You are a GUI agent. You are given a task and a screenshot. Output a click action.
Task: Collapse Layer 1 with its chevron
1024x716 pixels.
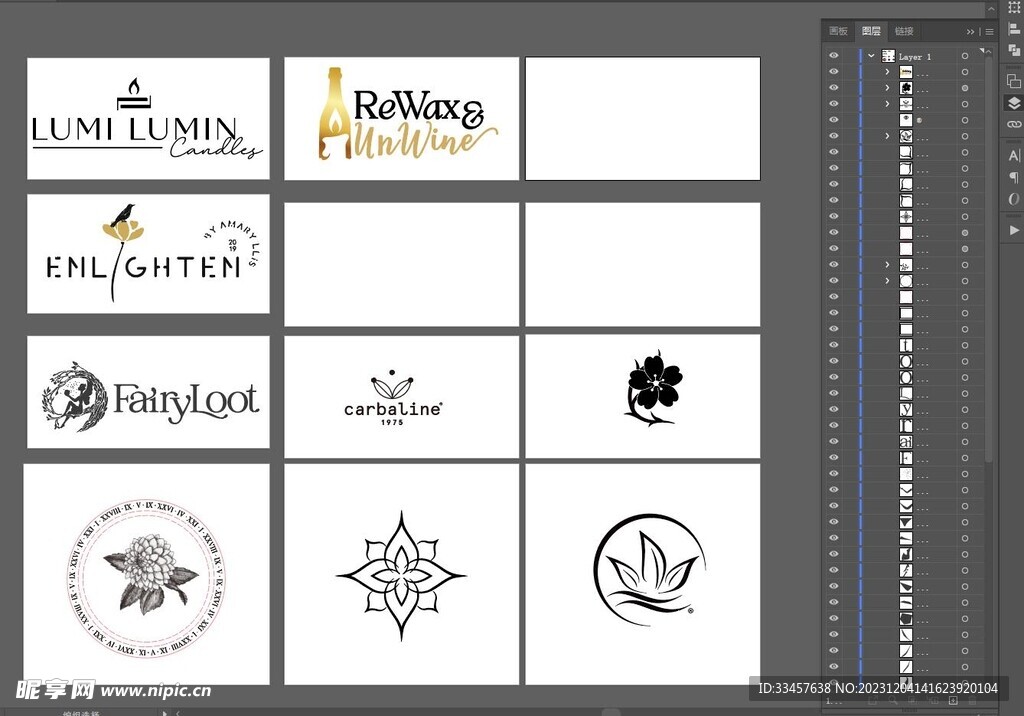coord(871,56)
